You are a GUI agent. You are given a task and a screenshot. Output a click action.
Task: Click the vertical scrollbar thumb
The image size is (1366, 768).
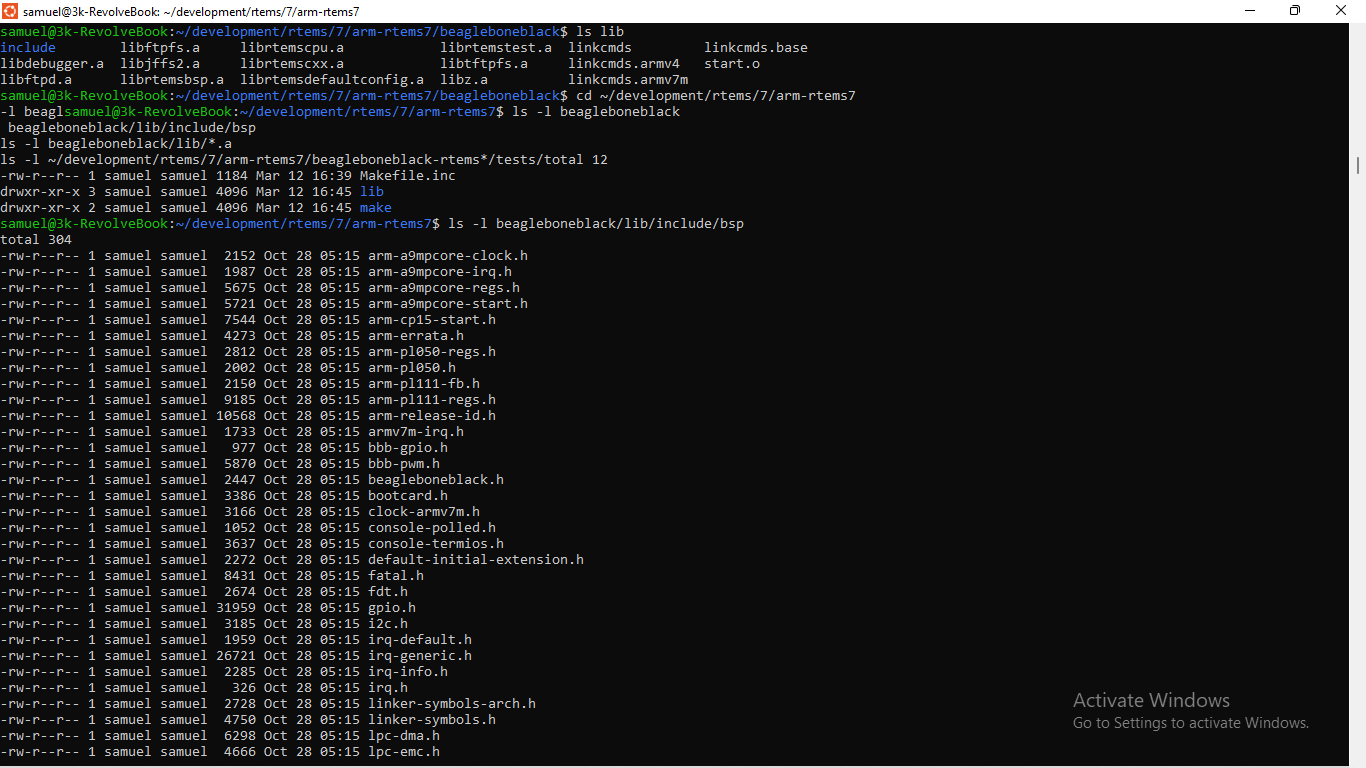[x=1358, y=165]
